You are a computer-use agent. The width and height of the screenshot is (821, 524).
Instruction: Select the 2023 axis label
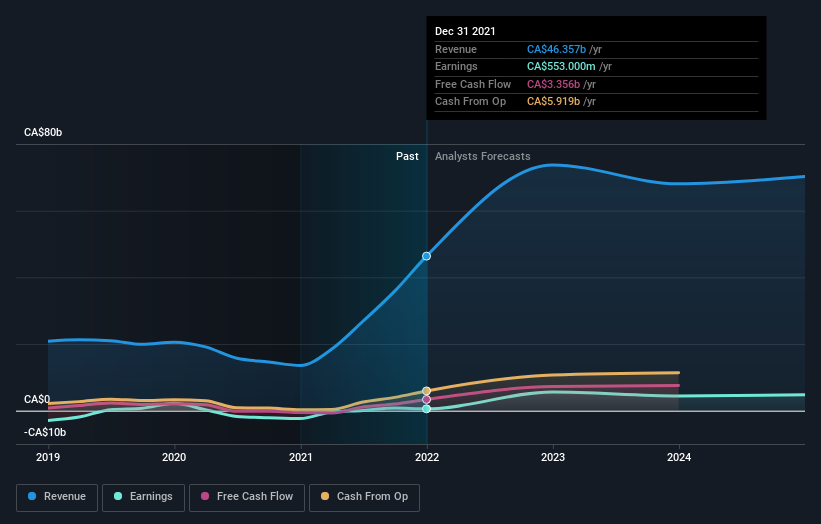553,457
